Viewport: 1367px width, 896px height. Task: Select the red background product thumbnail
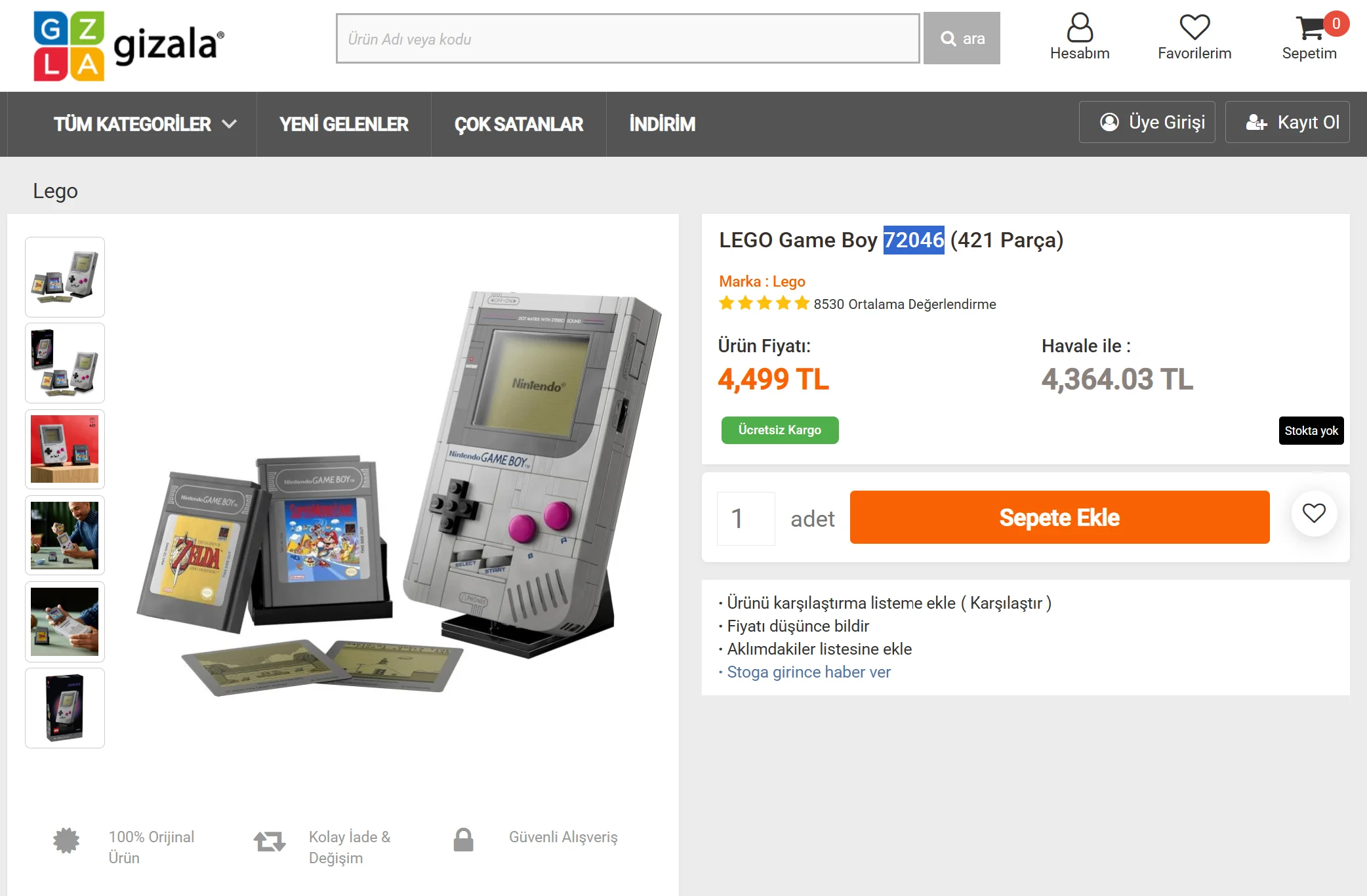point(65,449)
